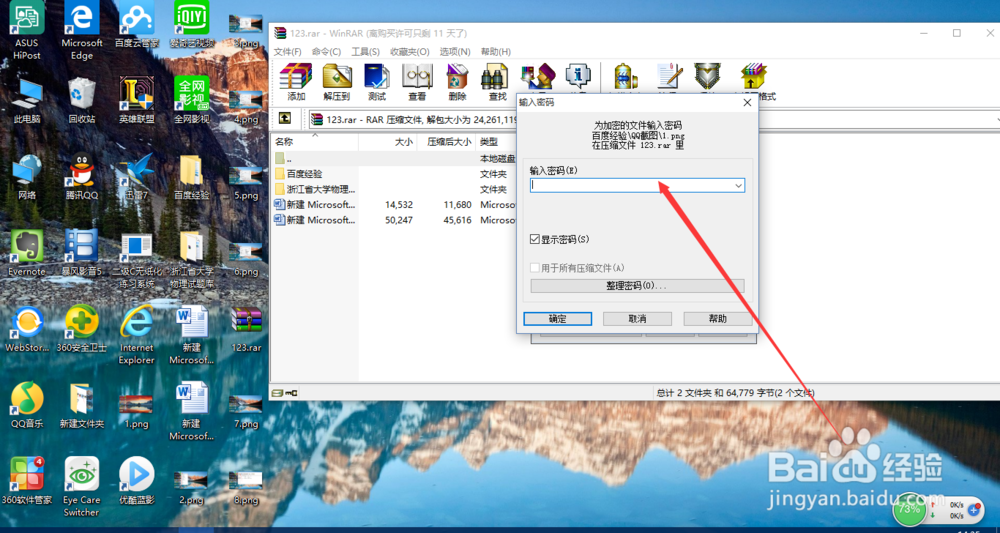Open the 文件(F) menu

(288, 52)
